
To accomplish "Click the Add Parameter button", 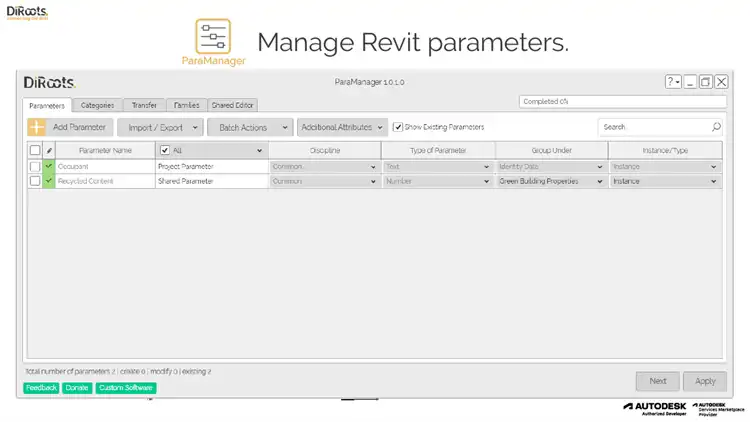I will click(x=70, y=127).
